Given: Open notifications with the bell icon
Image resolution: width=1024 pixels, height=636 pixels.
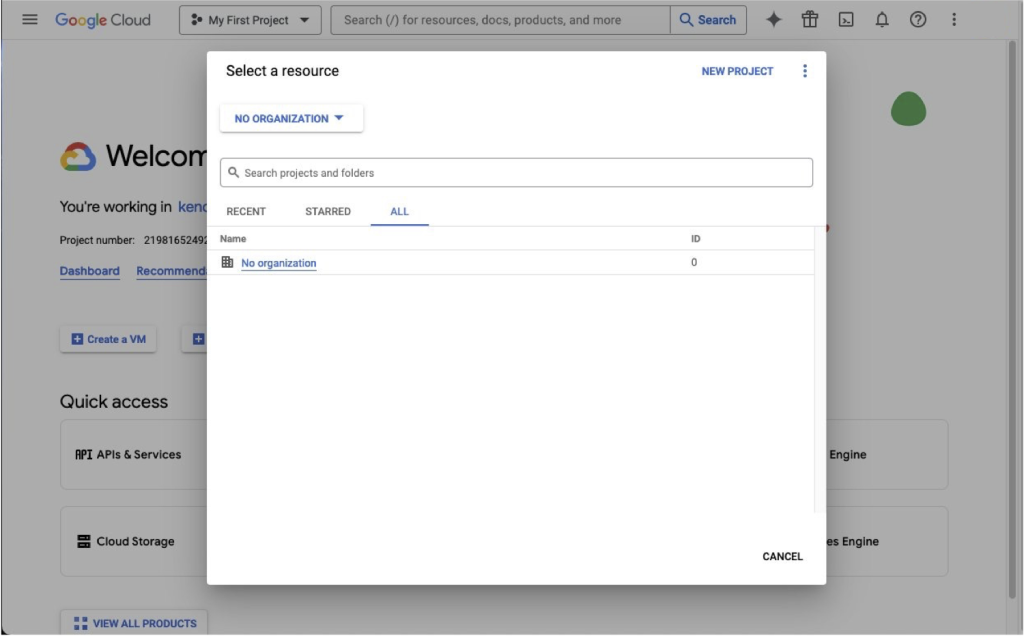Looking at the screenshot, I should coord(882,18).
